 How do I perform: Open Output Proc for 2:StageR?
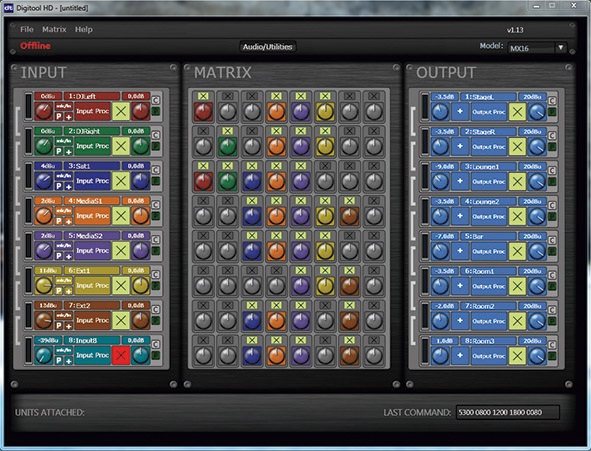coord(488,147)
